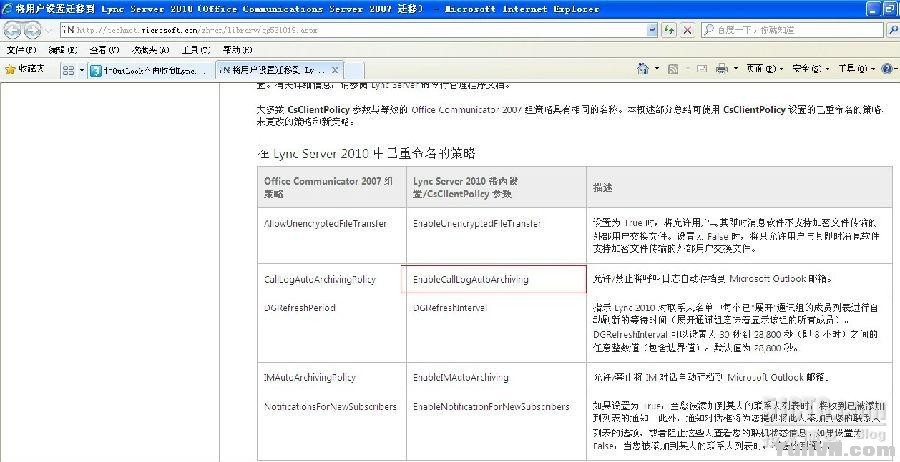Viewport: 900px width, 462px height.
Task: Open the 编辑(E) menu
Action: click(x=64, y=51)
